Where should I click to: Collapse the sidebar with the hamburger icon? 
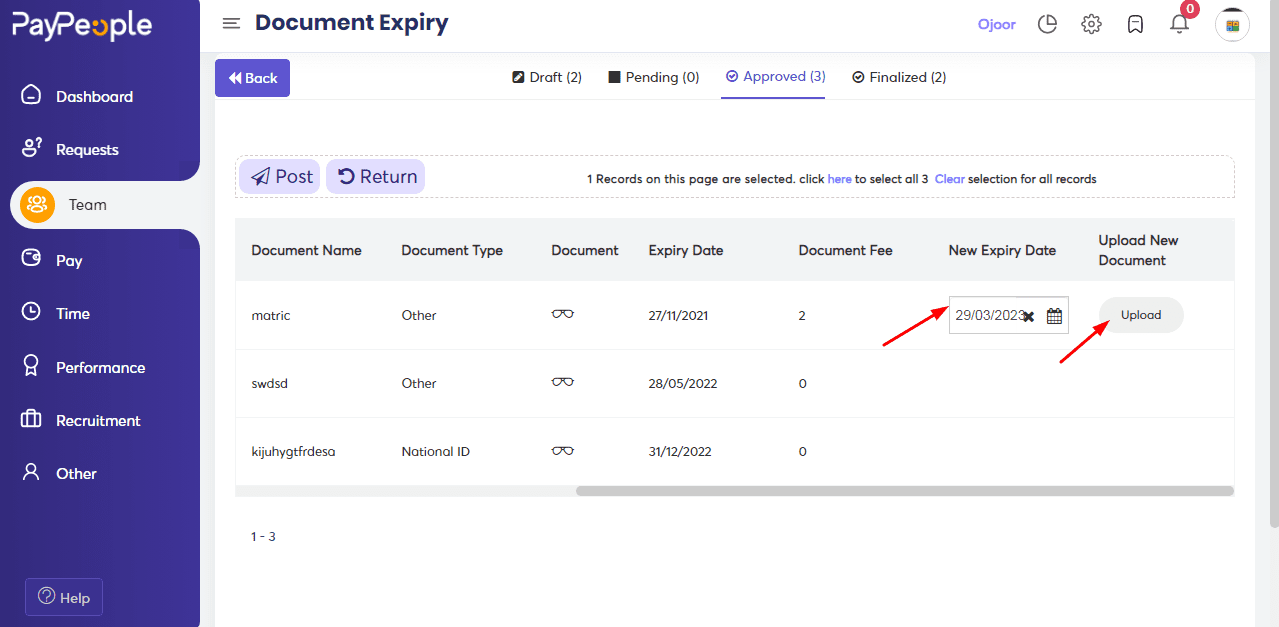click(231, 23)
